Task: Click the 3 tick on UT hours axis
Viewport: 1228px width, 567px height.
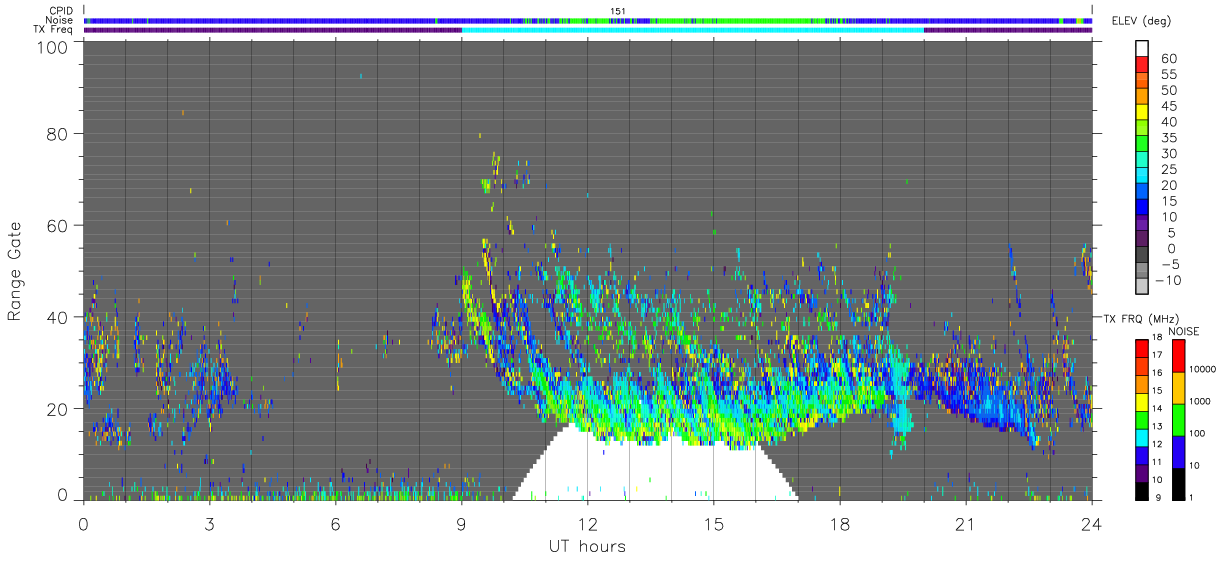Action: point(209,523)
